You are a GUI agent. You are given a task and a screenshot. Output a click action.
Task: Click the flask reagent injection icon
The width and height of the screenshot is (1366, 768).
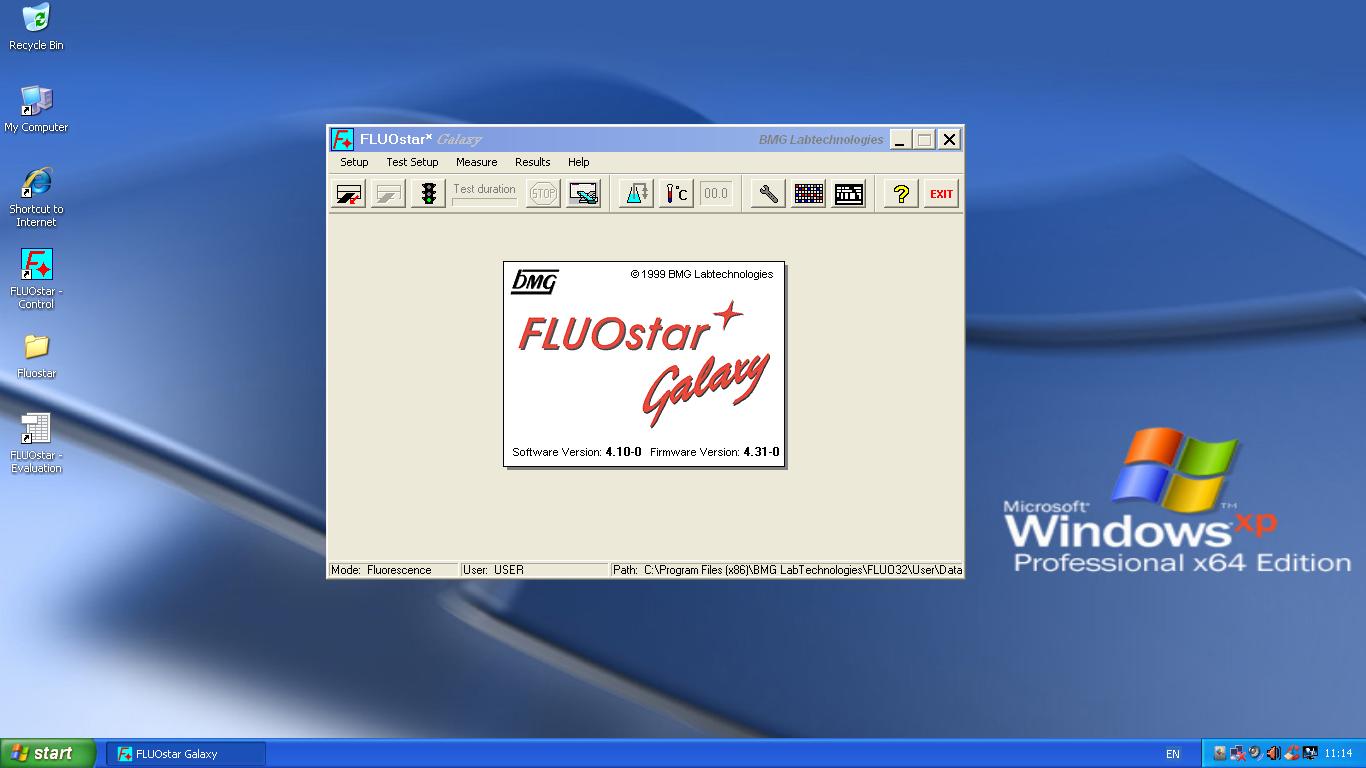(636, 194)
